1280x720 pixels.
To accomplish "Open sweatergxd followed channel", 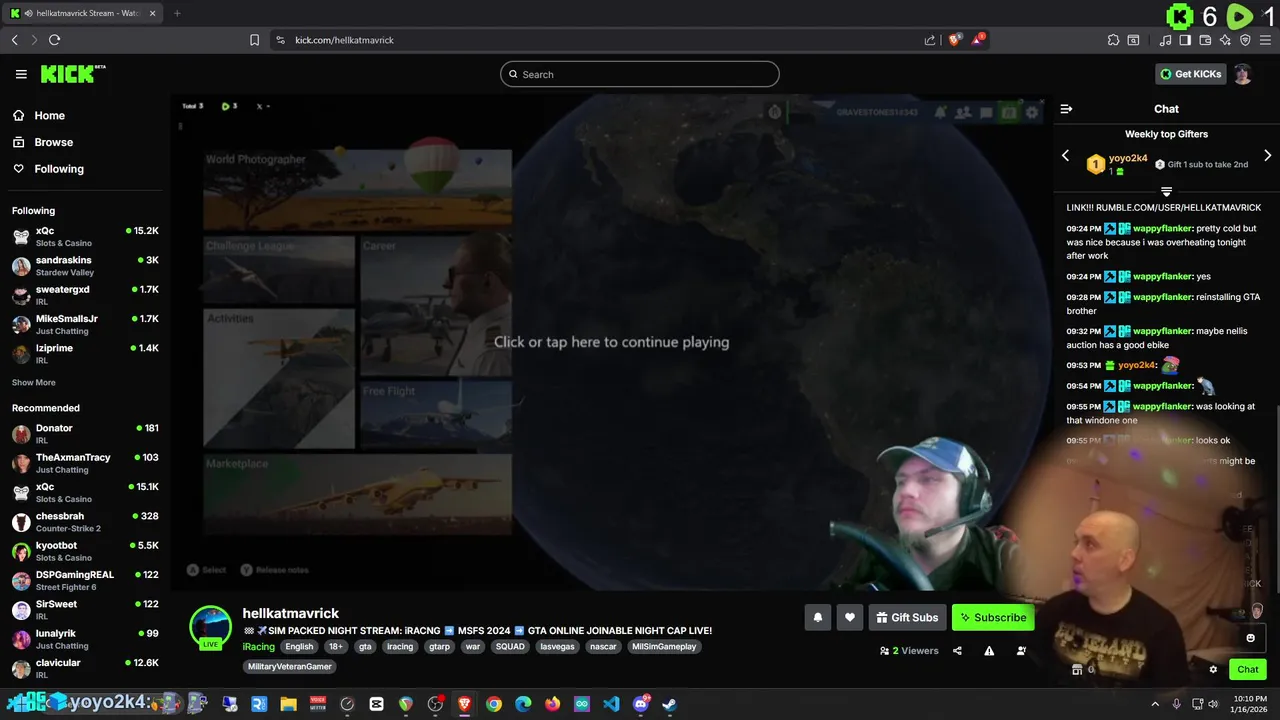I will 85,295.
